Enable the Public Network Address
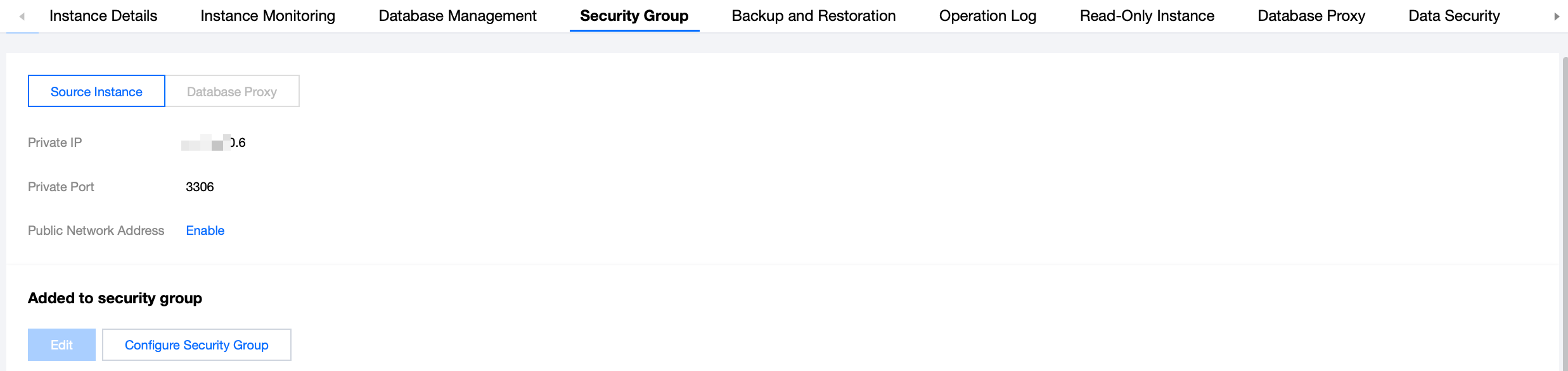Image resolution: width=1568 pixels, height=371 pixels. coord(205,230)
